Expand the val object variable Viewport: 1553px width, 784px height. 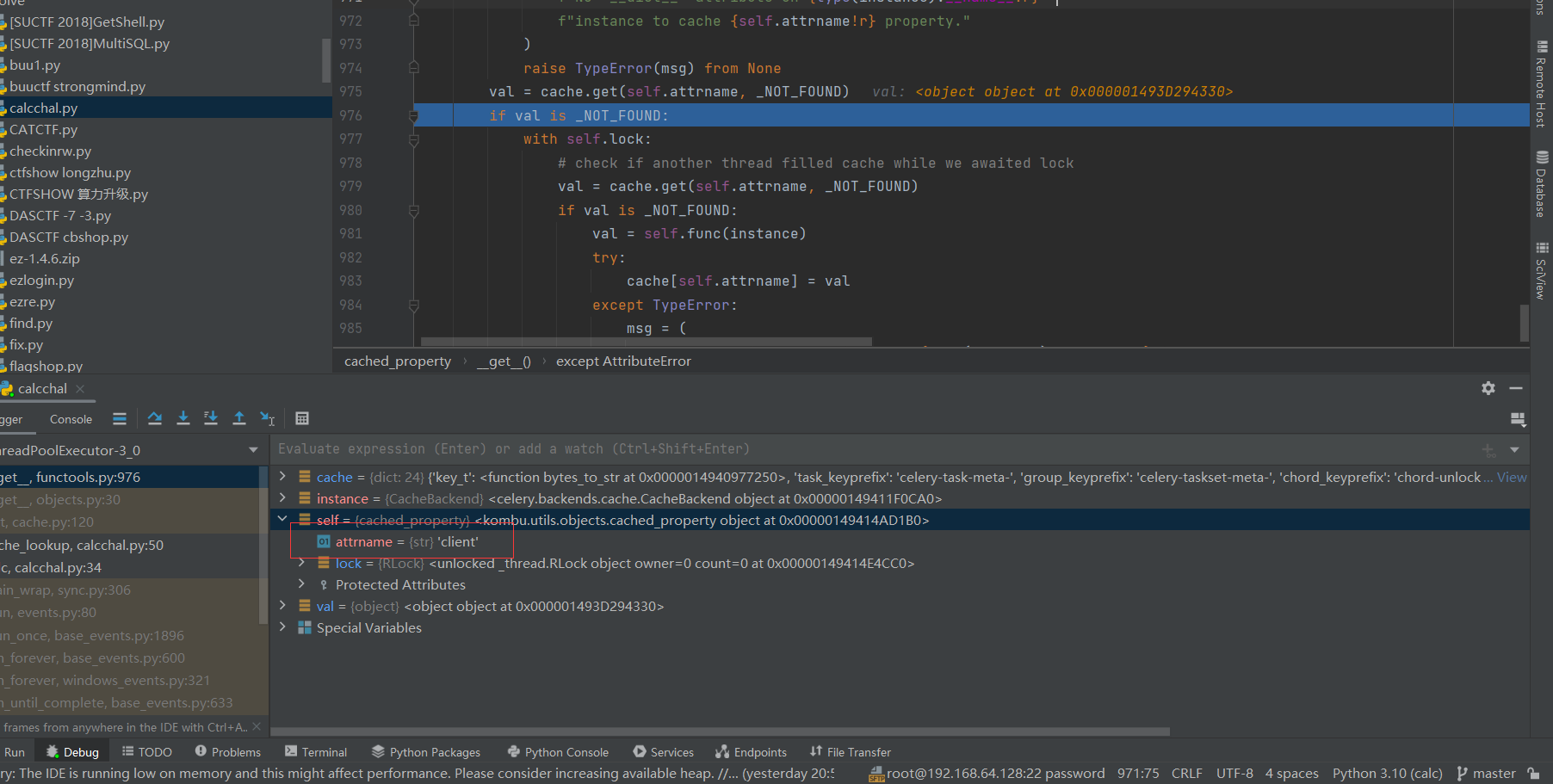282,605
